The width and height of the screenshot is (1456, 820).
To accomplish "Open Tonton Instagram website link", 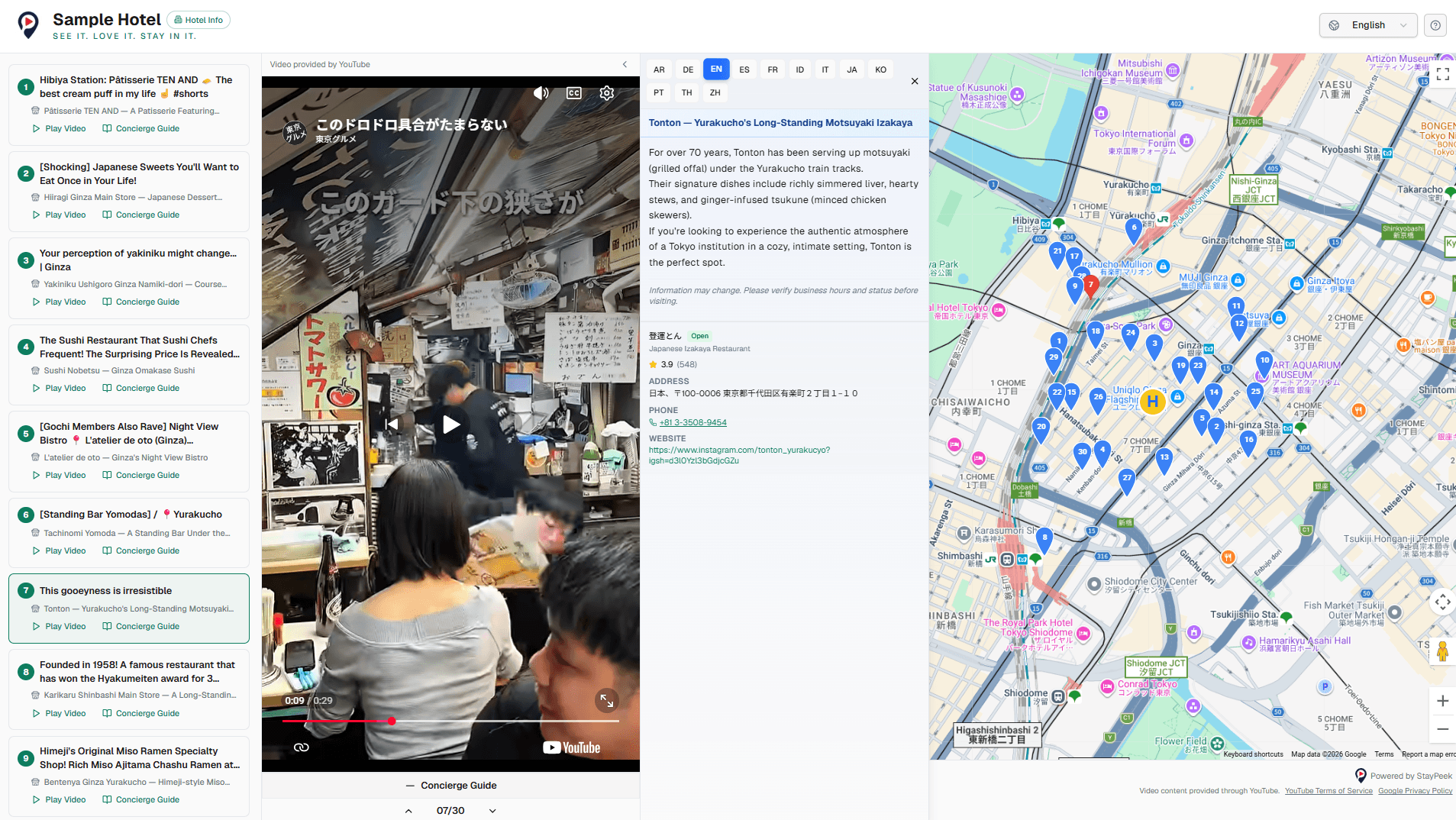I will (739, 455).
